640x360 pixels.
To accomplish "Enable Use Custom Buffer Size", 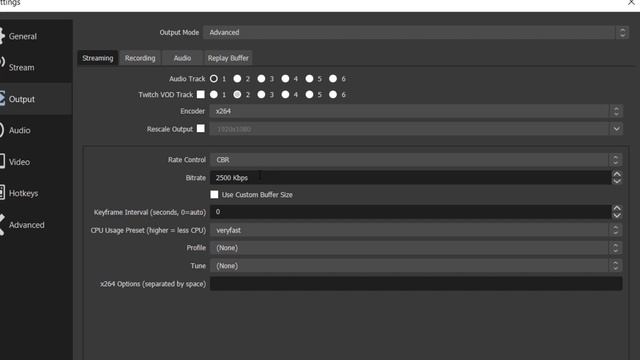I will click(214, 195).
